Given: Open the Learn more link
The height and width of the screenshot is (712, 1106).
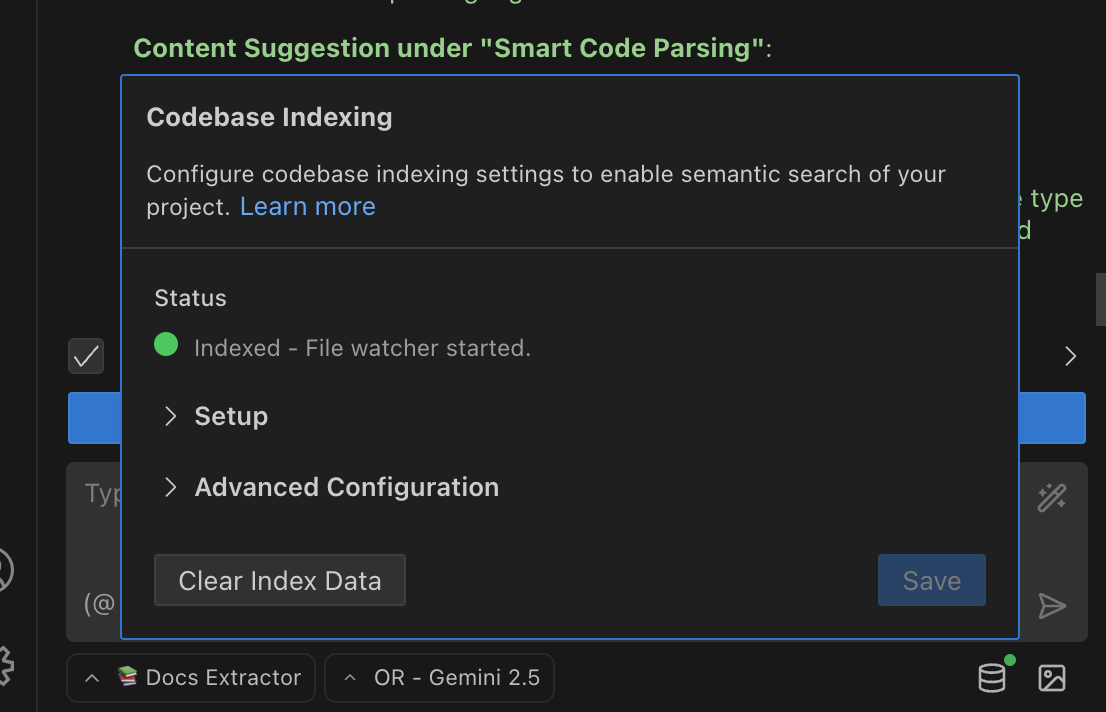Looking at the screenshot, I should click(307, 206).
